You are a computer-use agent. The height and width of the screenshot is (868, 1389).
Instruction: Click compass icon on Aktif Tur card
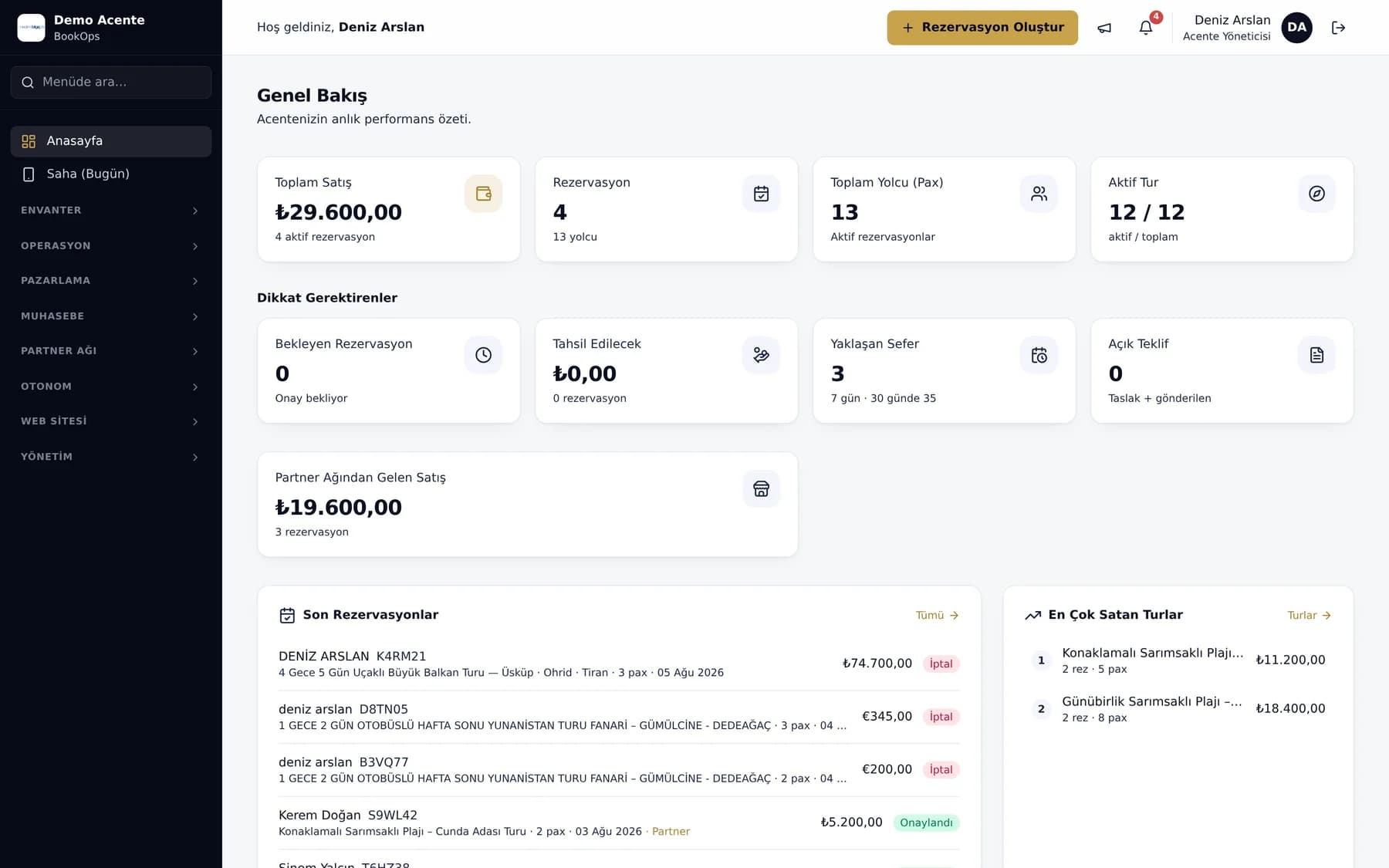click(1316, 194)
